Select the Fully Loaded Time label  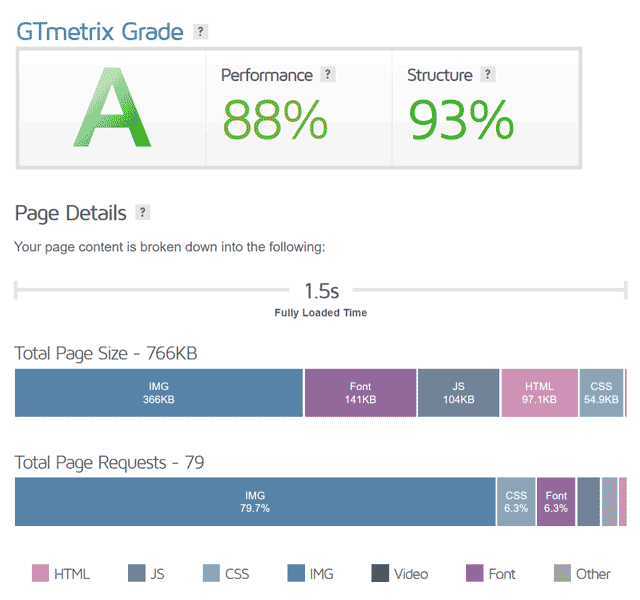[320, 313]
